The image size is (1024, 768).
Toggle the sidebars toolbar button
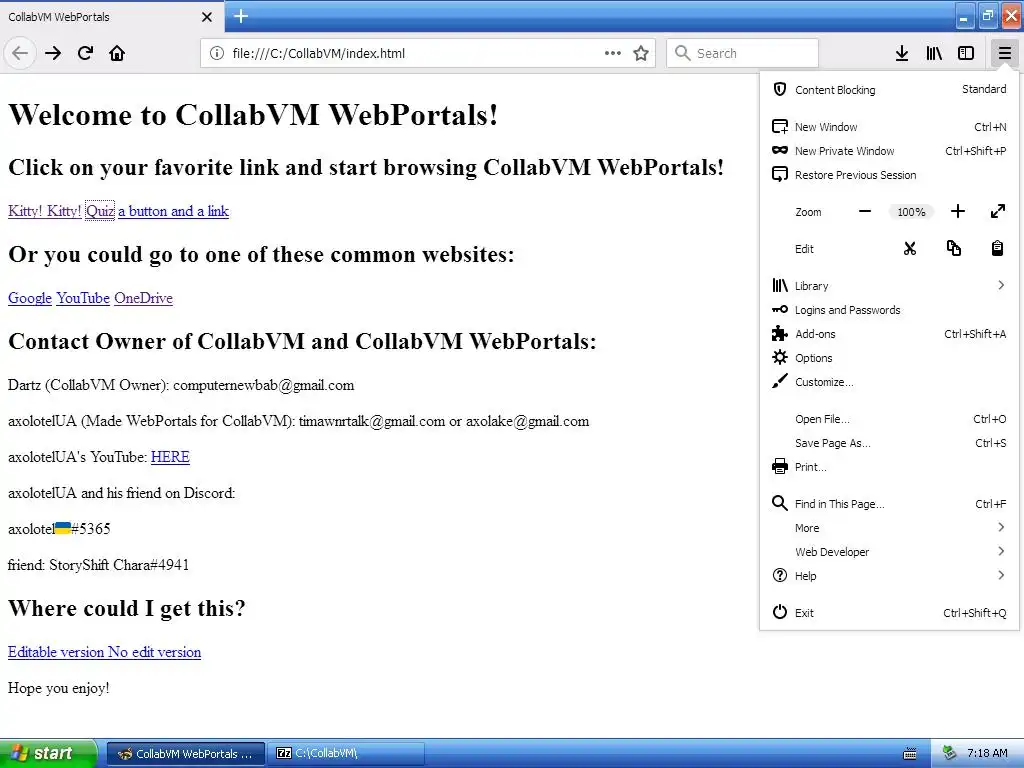point(966,53)
